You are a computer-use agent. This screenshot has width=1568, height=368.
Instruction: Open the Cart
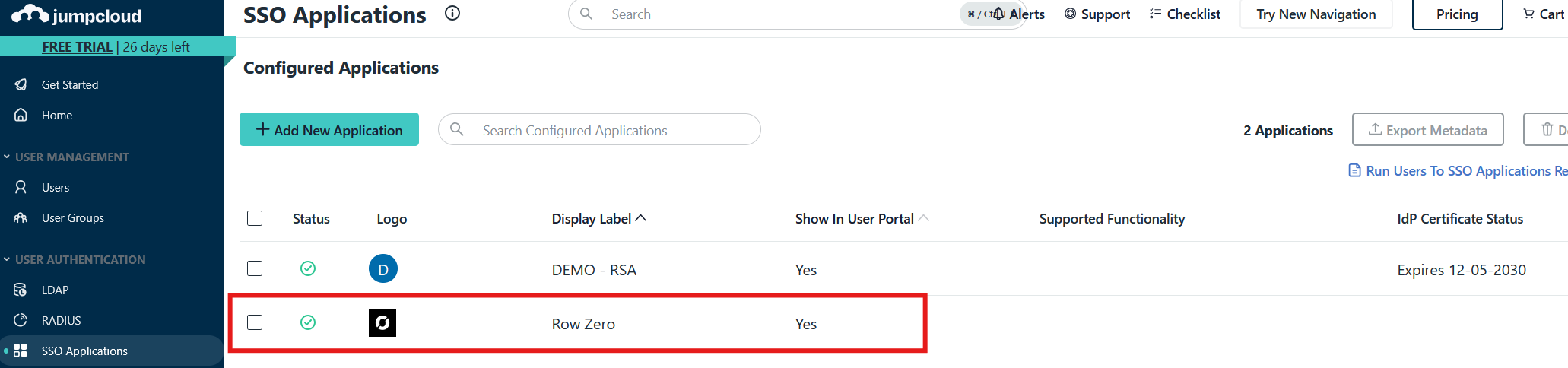(1544, 14)
